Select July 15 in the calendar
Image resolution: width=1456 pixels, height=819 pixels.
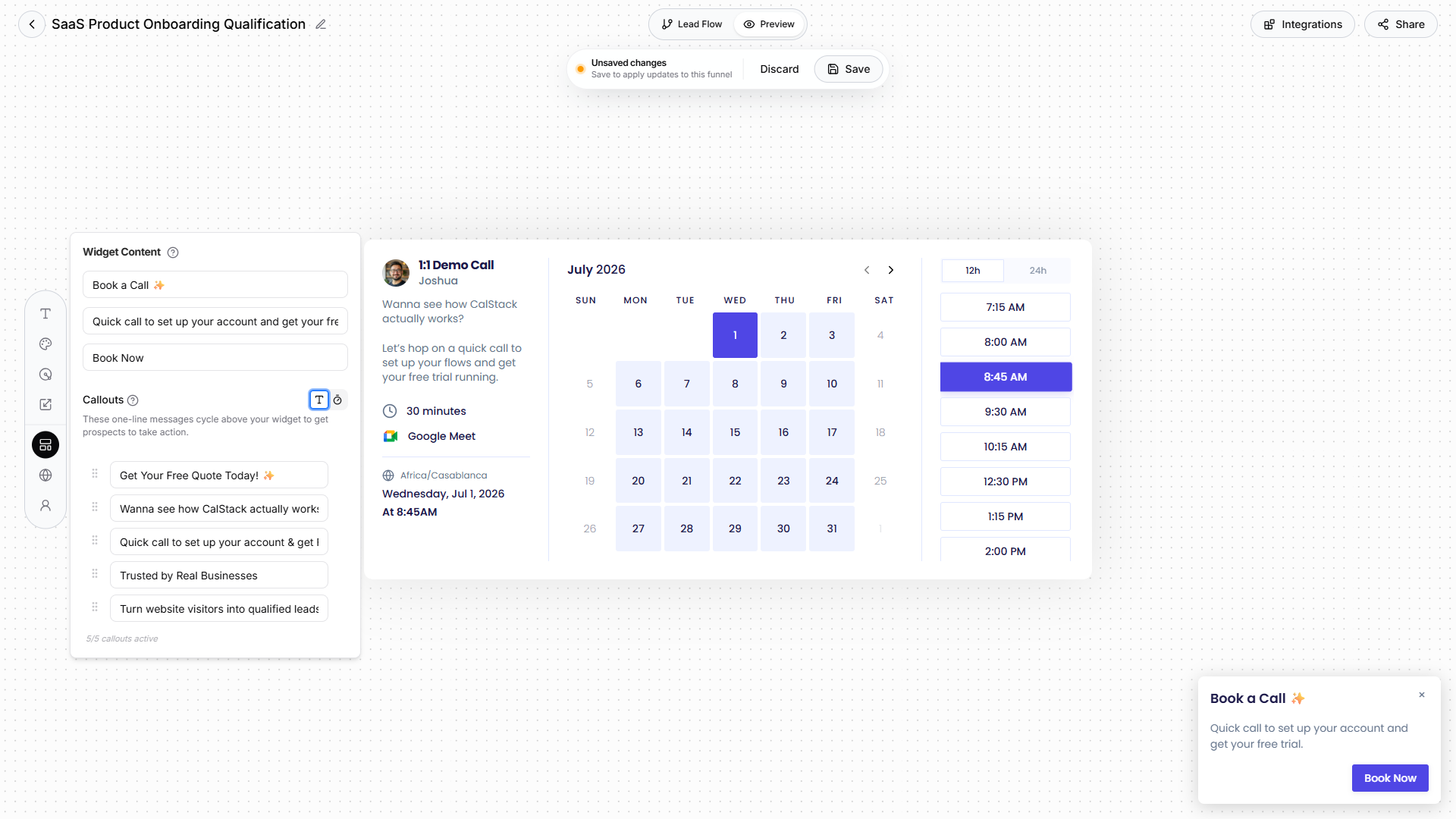click(x=735, y=432)
